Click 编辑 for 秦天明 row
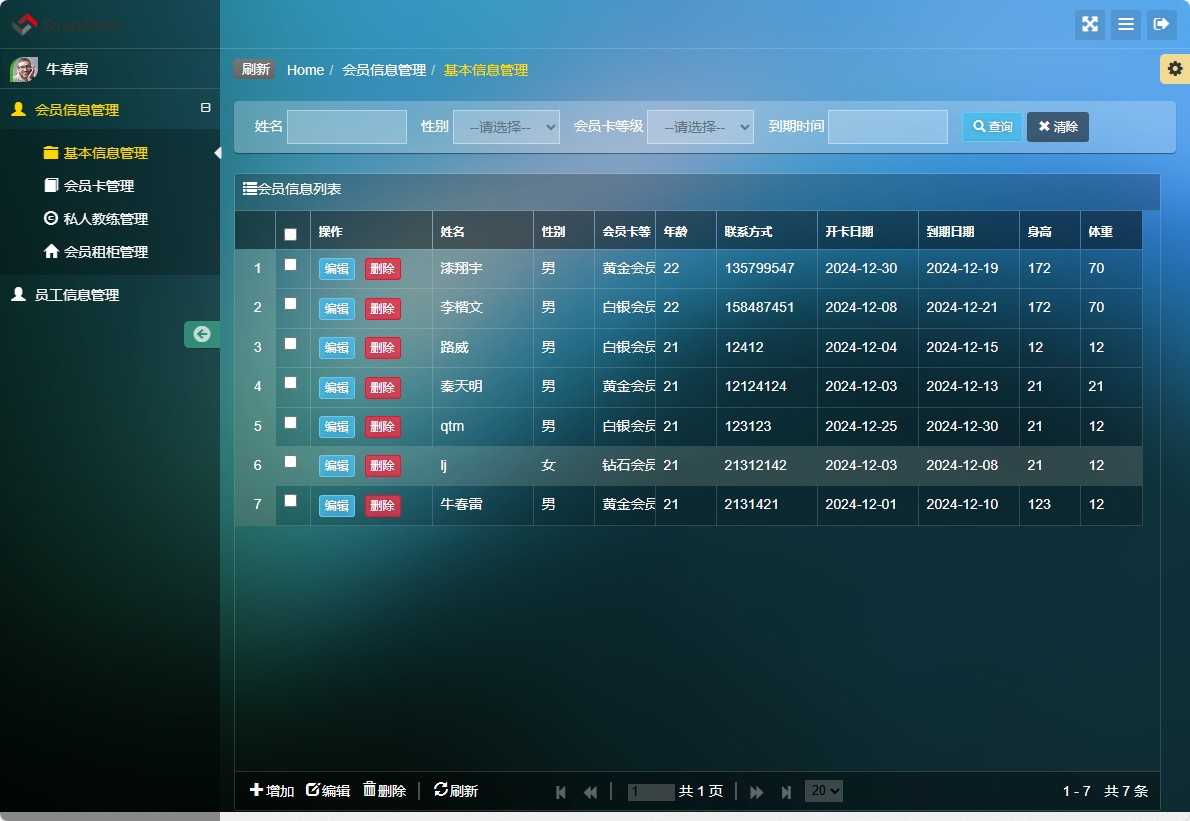The height and width of the screenshot is (821, 1190). (x=337, y=387)
